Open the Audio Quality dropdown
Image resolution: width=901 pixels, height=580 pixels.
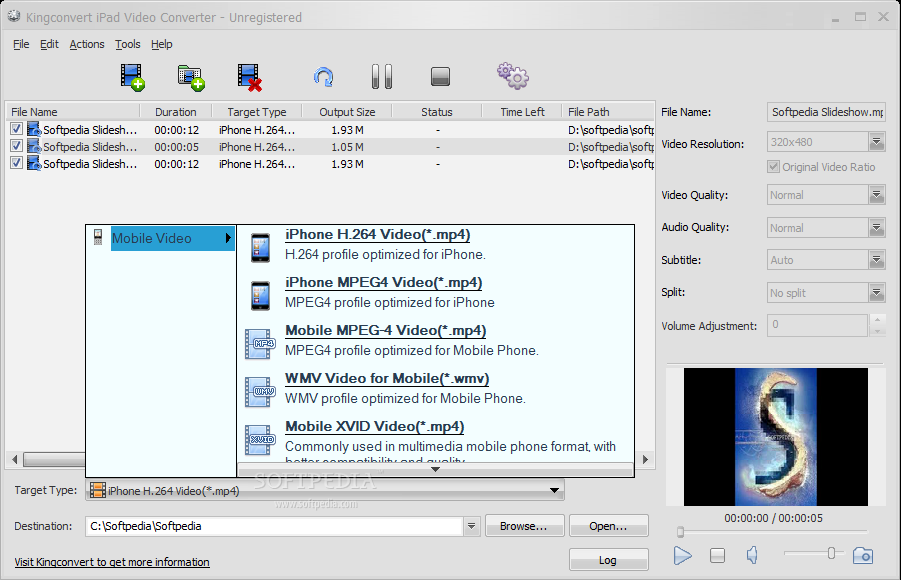point(876,228)
